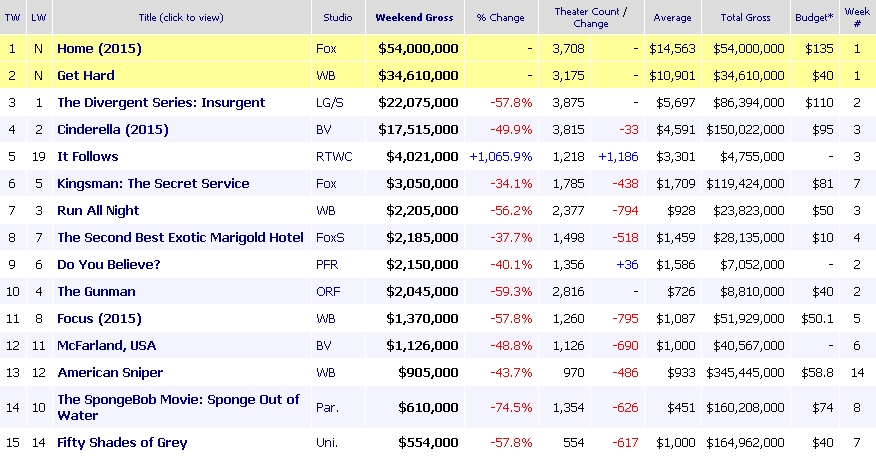Sort by the Studio column header

tap(338, 17)
